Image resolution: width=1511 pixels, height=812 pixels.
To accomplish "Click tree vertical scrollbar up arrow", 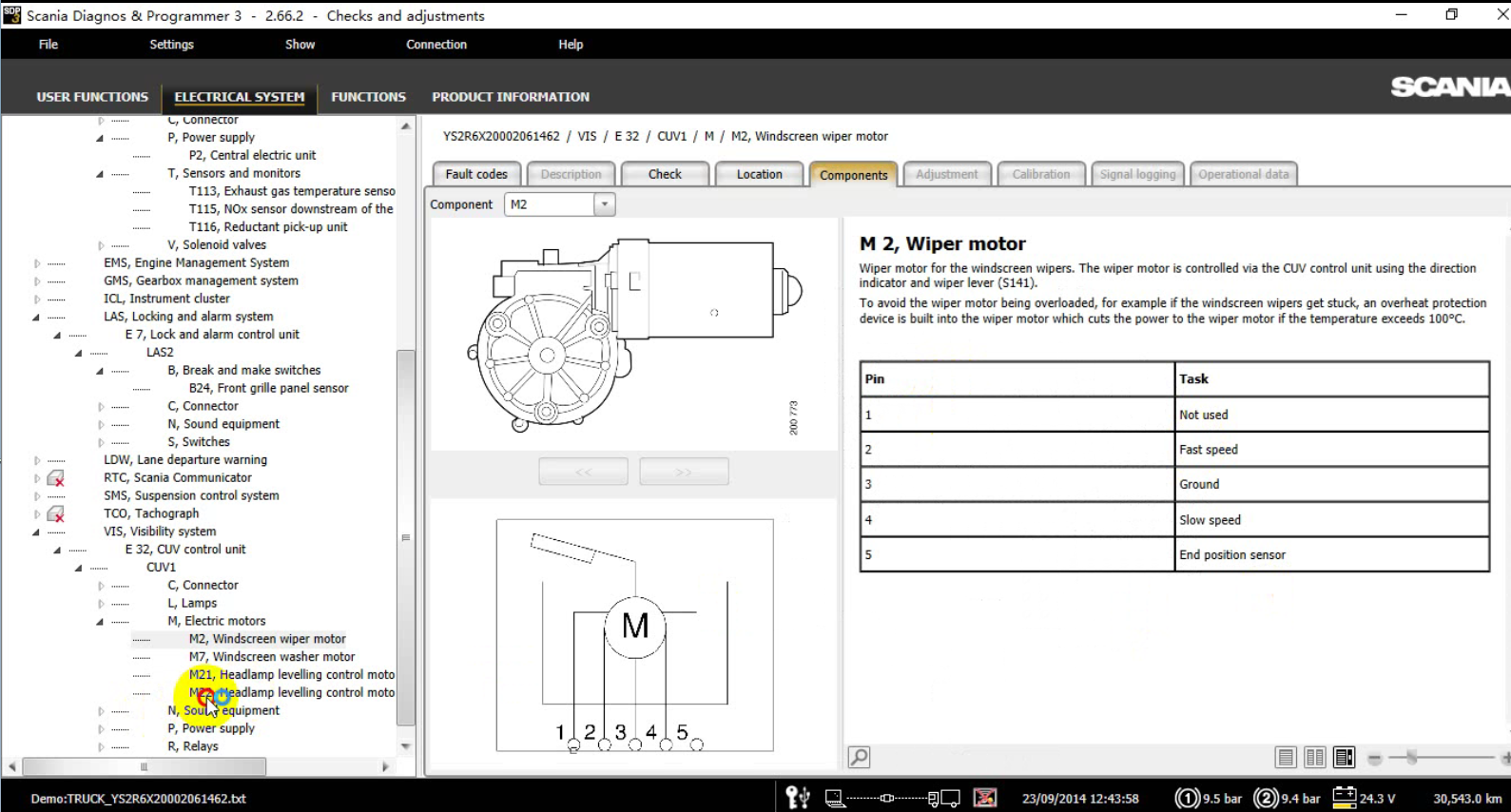I will pyautogui.click(x=406, y=126).
